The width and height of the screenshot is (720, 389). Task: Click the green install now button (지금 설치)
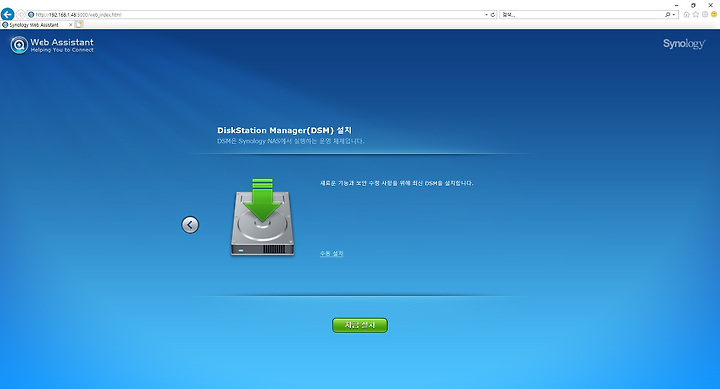pos(360,325)
